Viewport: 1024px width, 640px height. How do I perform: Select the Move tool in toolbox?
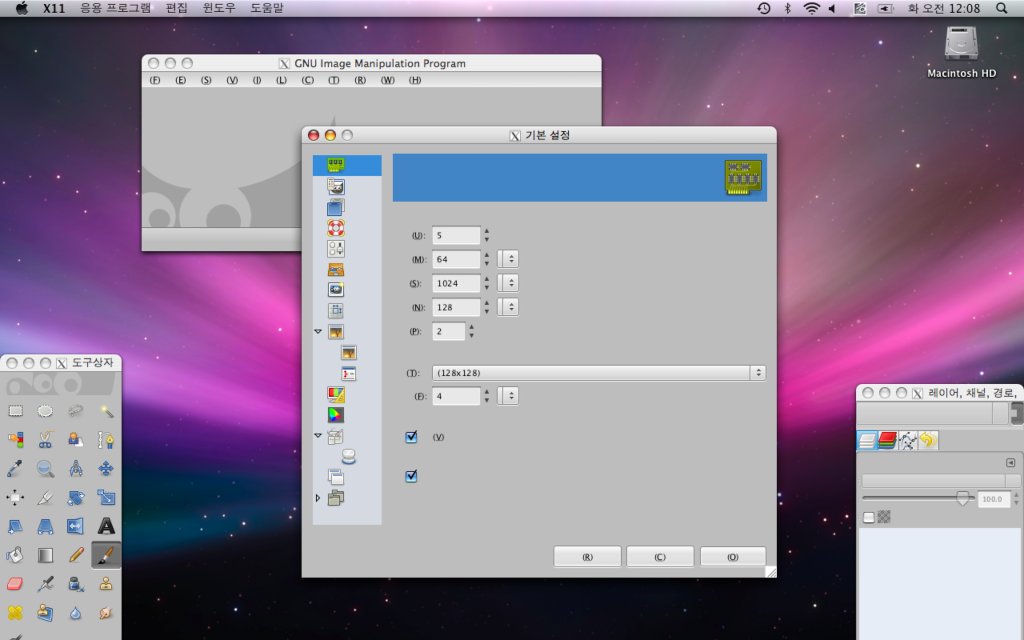click(x=106, y=468)
